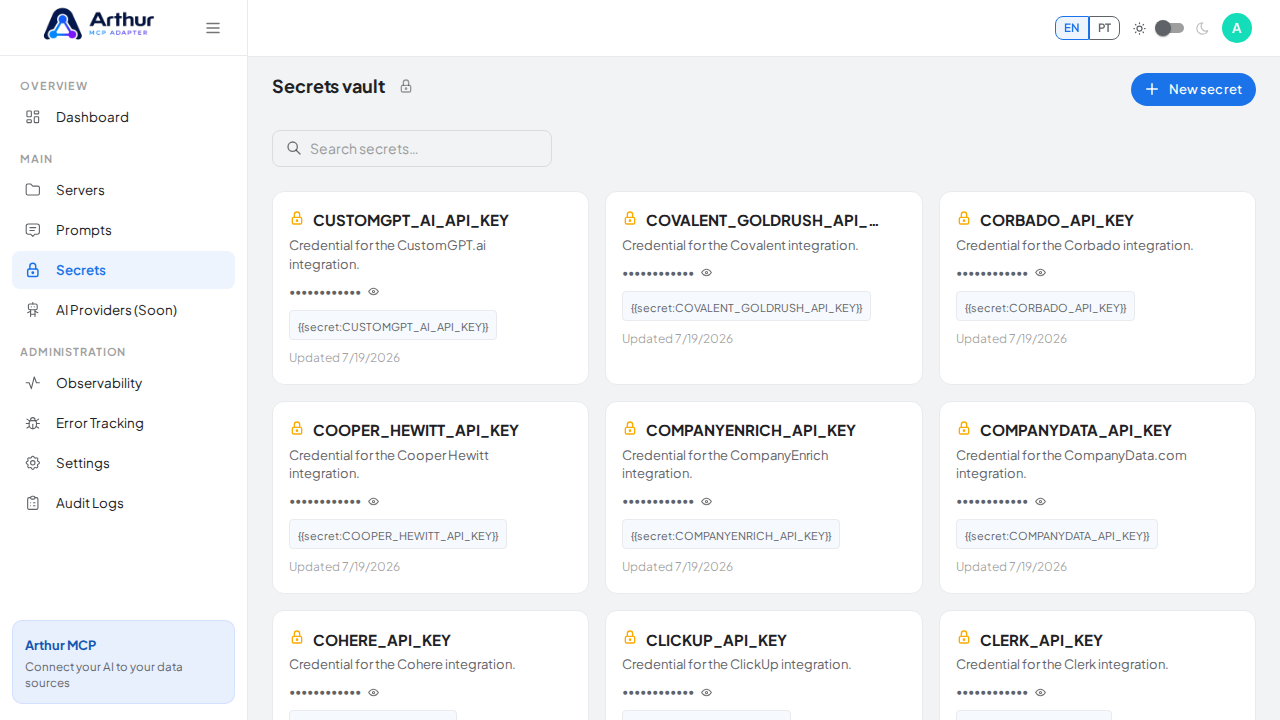Screen dimensions: 1280x720
Task: Copy {{secret:CORBADO_API_KEY}} reference
Action: (x=1045, y=307)
